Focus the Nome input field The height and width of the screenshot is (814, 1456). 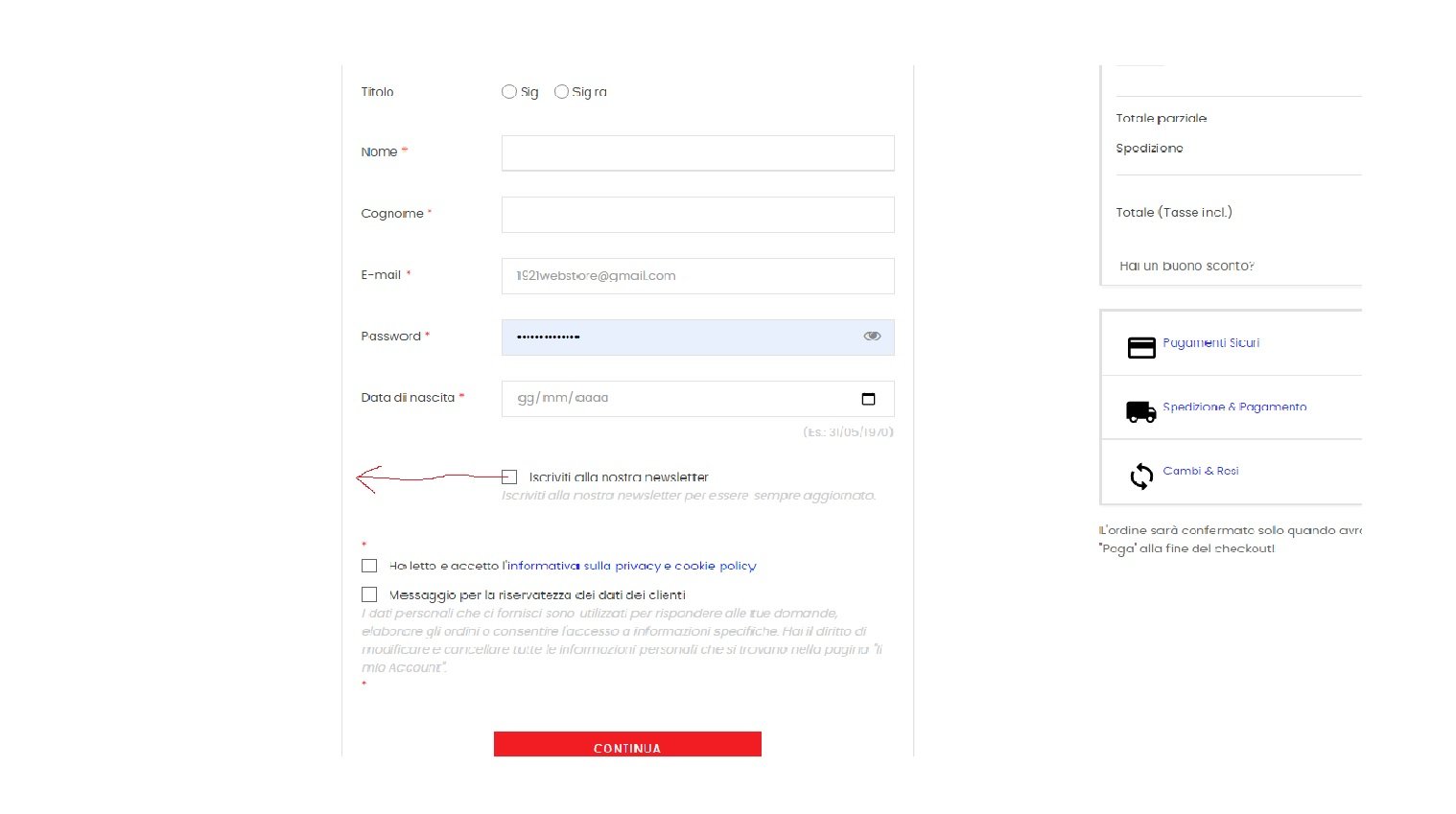click(697, 153)
